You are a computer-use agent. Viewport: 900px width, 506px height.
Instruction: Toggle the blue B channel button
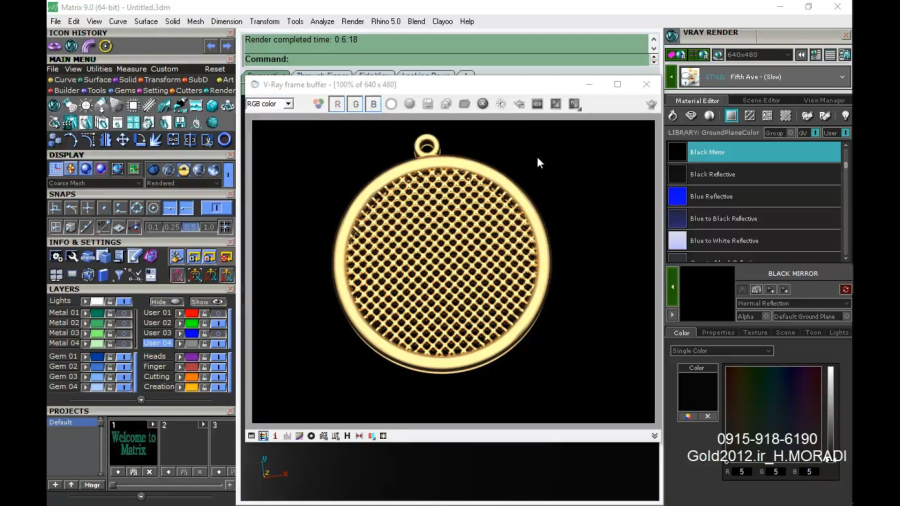373,104
